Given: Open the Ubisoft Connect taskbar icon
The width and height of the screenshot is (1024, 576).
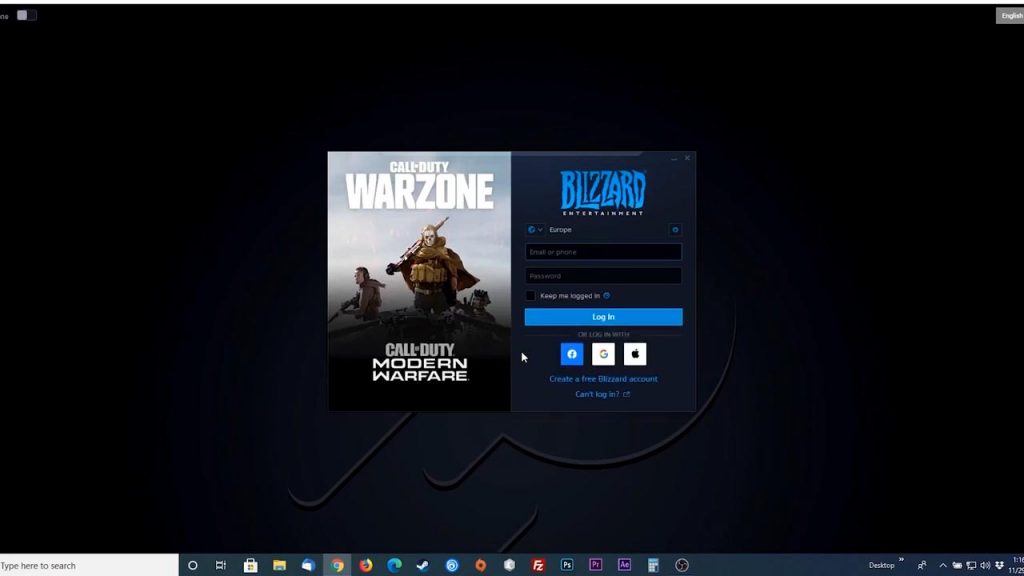Looking at the screenshot, I should tap(452, 566).
